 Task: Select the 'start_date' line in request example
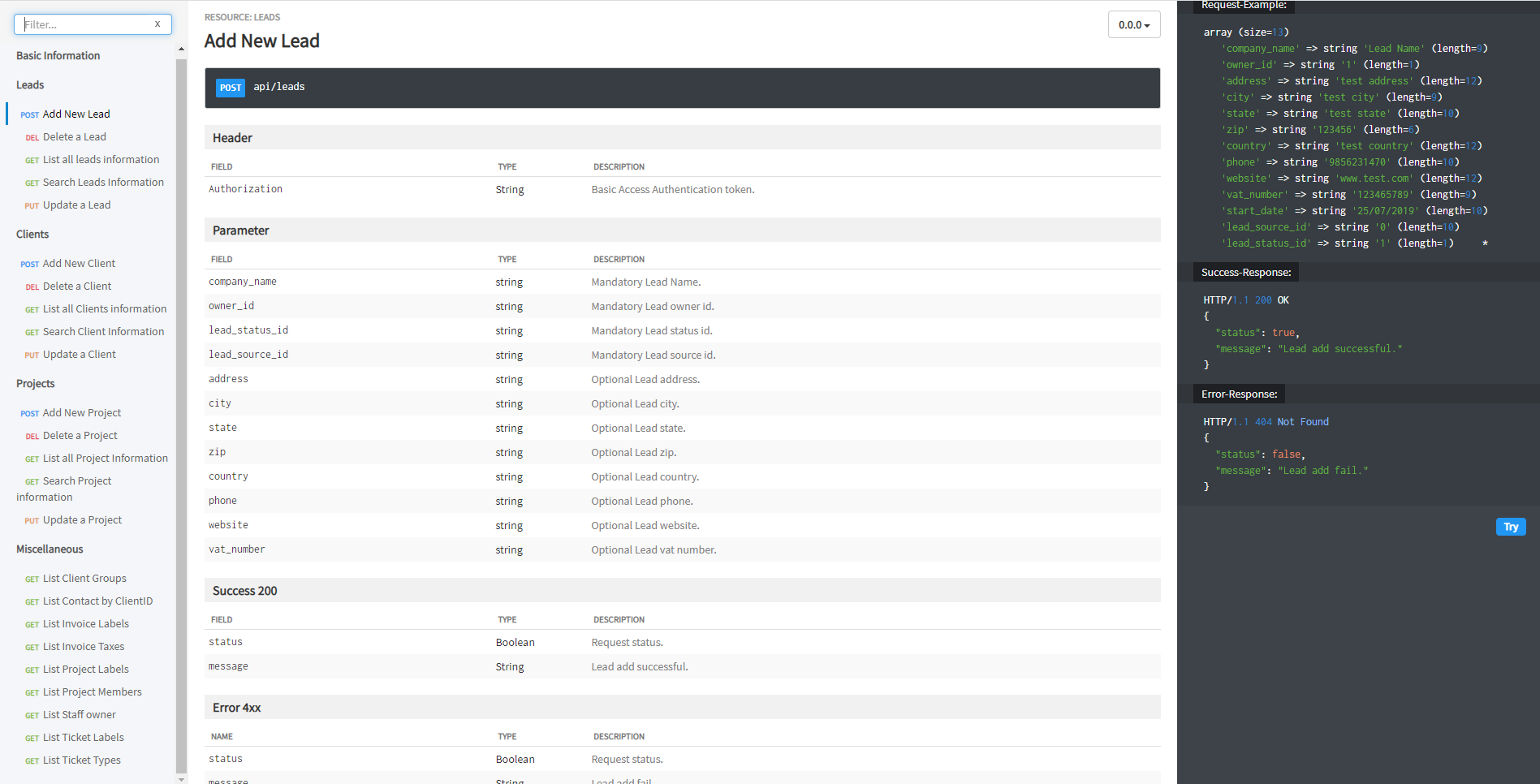click(1354, 211)
